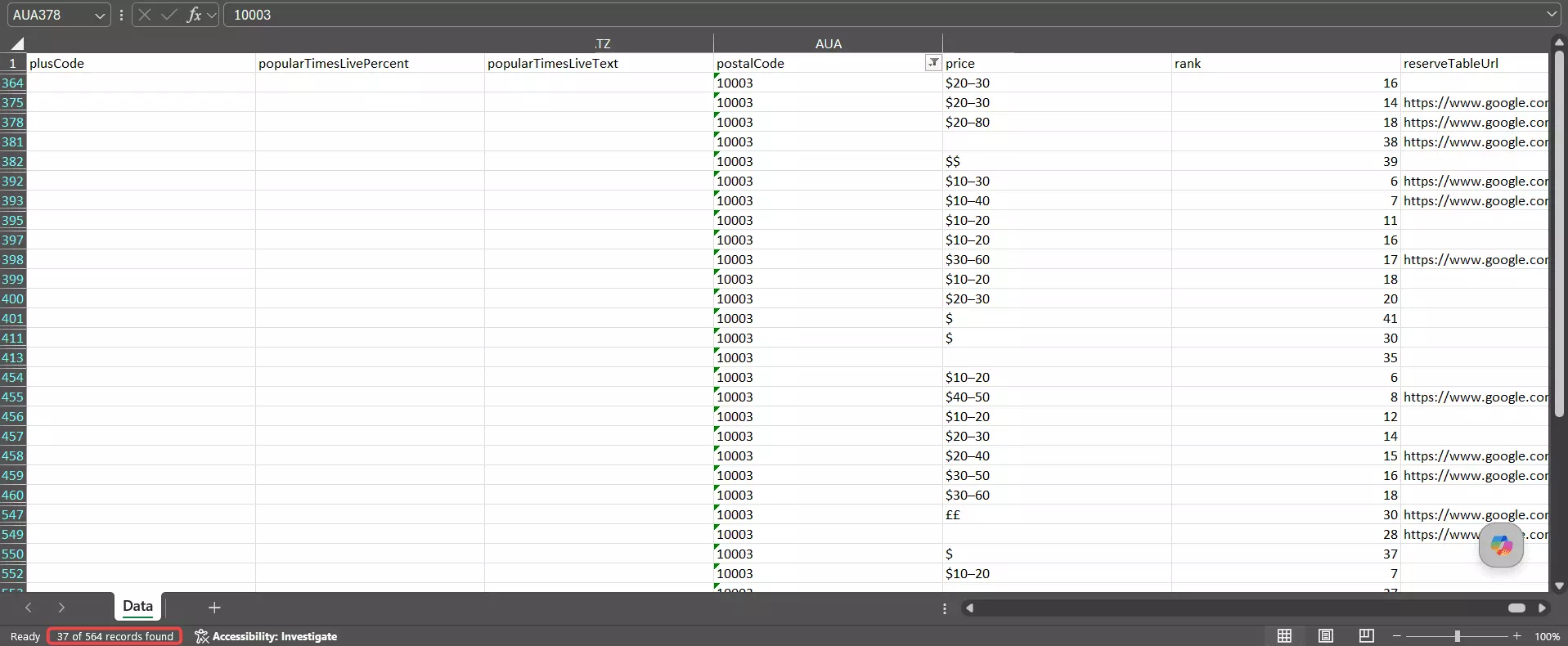Image resolution: width=1568 pixels, height=646 pixels.
Task: Expand the function dropdown next to fx
Action: coord(212,16)
